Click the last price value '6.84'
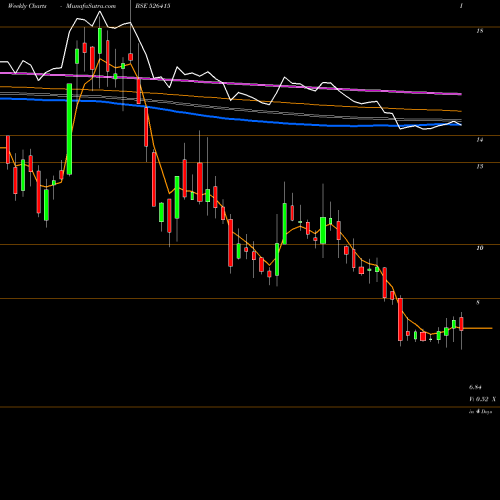The width and height of the screenshot is (500, 500). point(475,387)
